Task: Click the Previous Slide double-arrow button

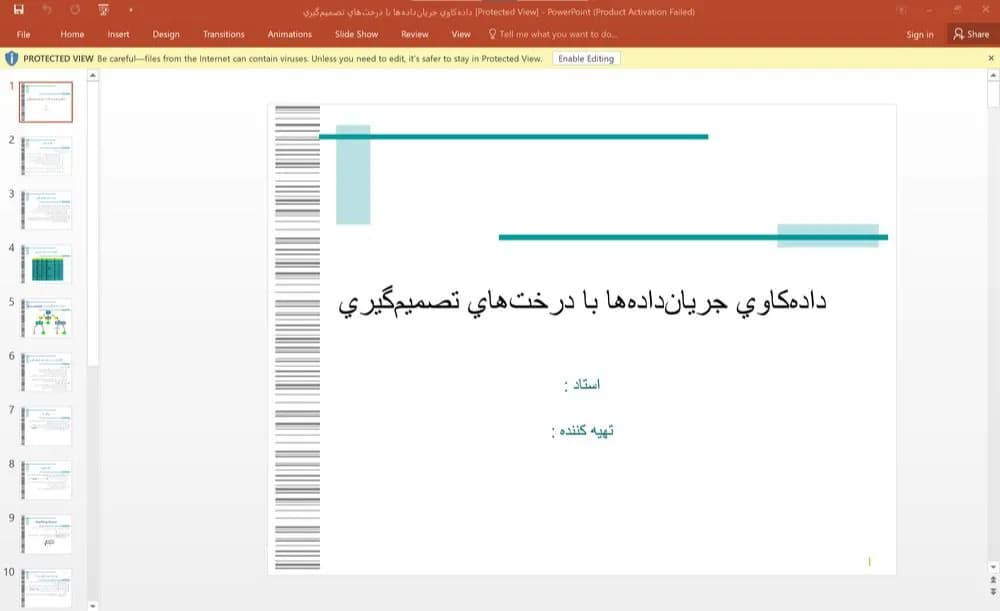Action: pos(993,580)
